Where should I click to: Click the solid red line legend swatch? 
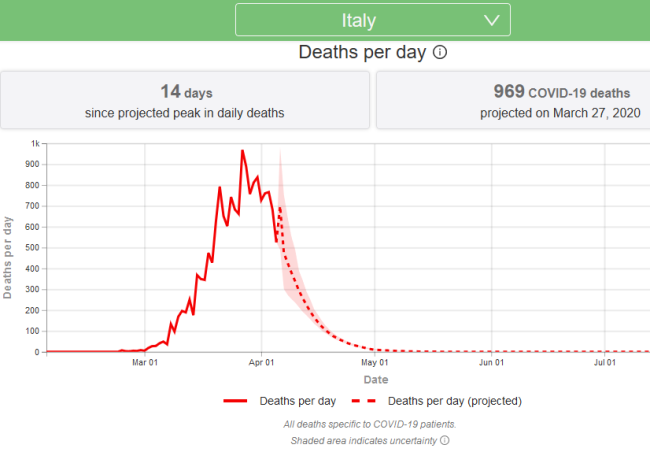[x=236, y=400]
